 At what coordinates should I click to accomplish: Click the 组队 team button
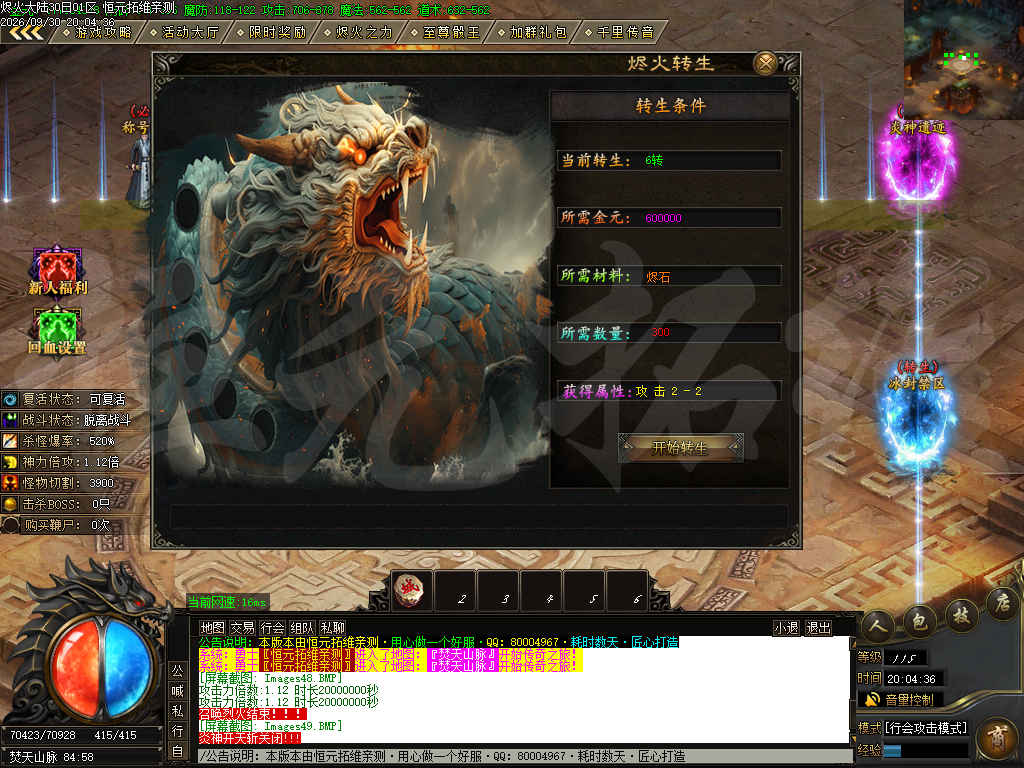pos(302,628)
